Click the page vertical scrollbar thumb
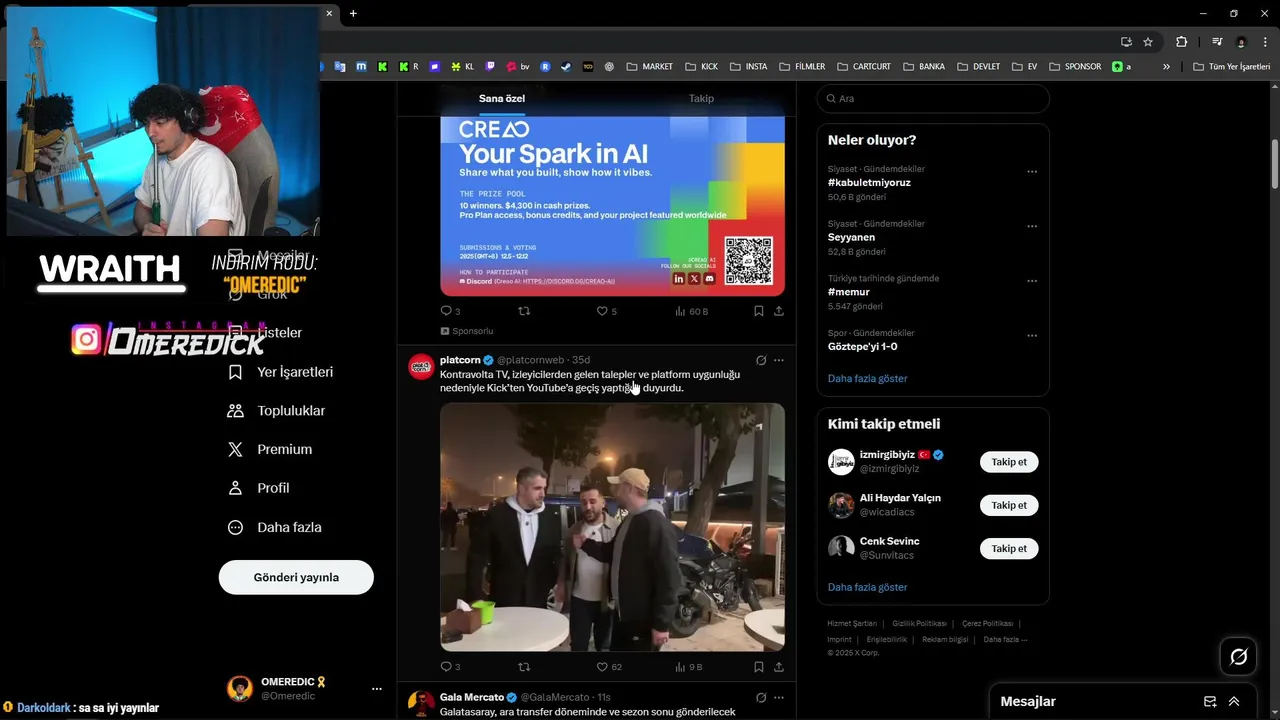 pos(1275,164)
